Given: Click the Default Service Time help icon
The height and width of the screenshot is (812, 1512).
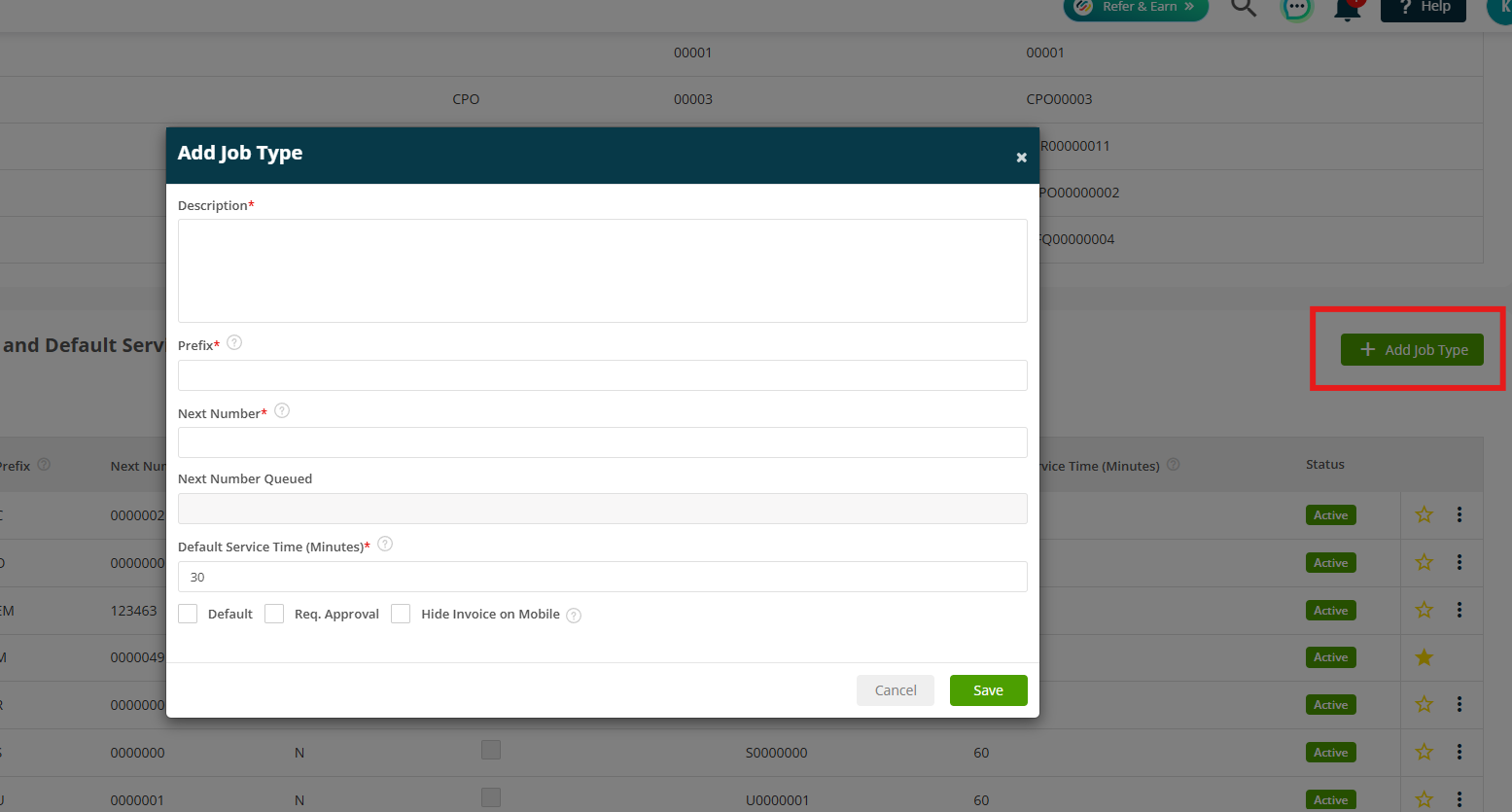Looking at the screenshot, I should click(x=385, y=545).
